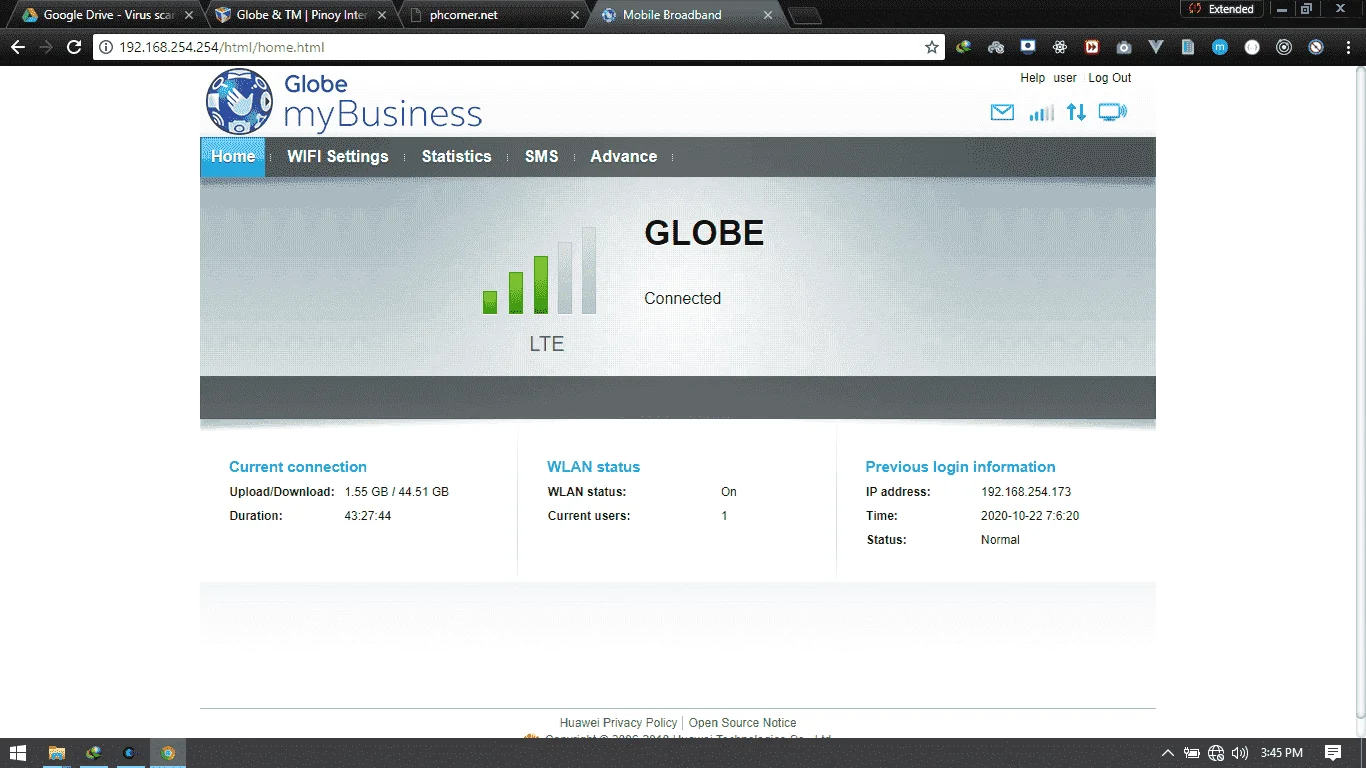Open the SMS envelope icon in header
Viewport: 1366px width, 768px height.
tap(1002, 113)
